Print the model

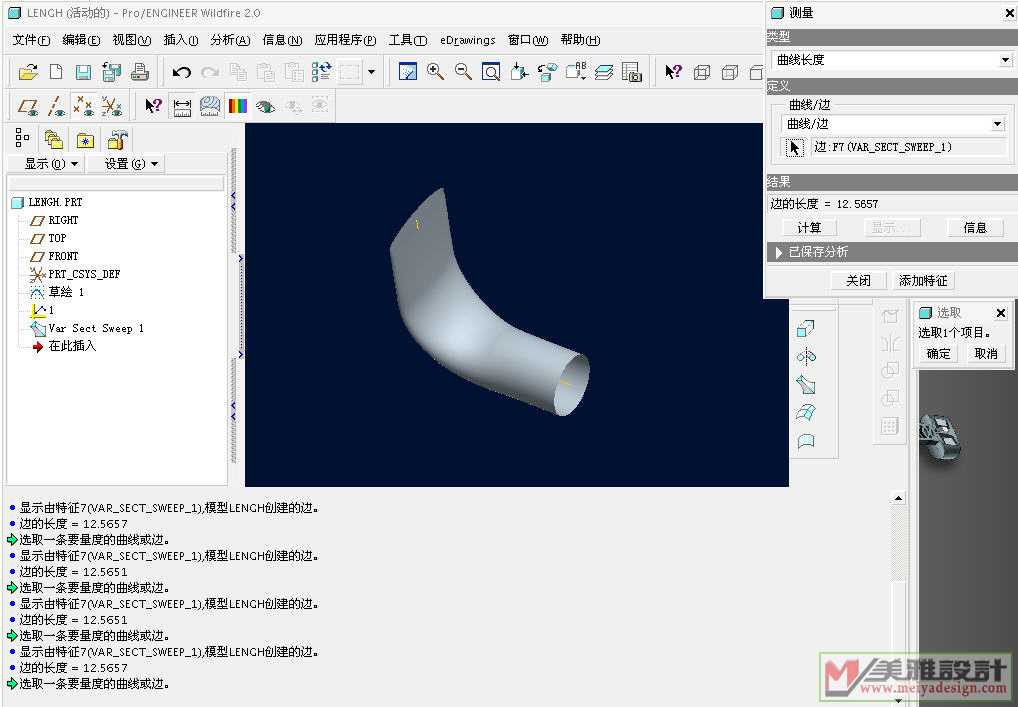coord(140,71)
